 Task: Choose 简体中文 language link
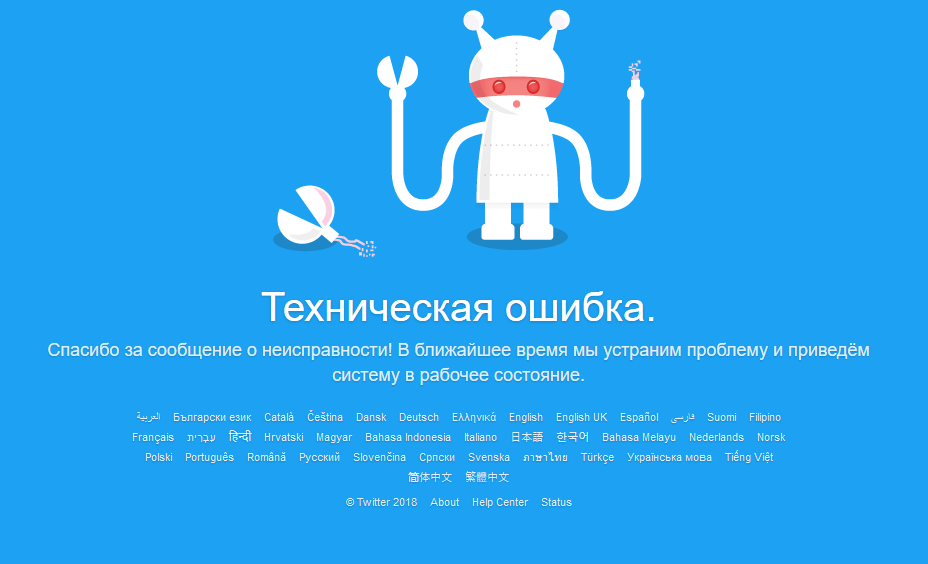pos(430,477)
